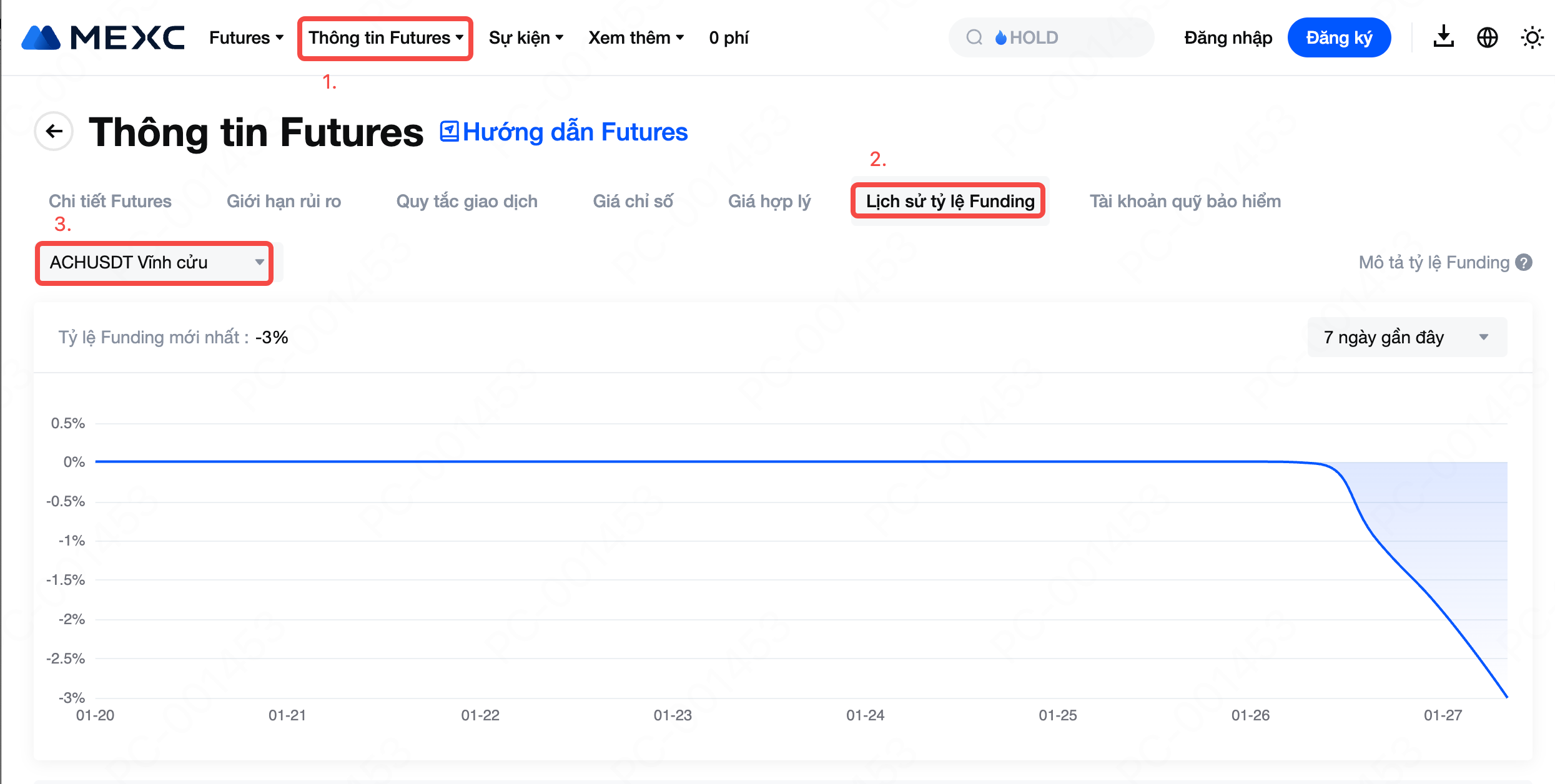Click the Đăng ký button
1555x784 pixels.
click(1338, 37)
